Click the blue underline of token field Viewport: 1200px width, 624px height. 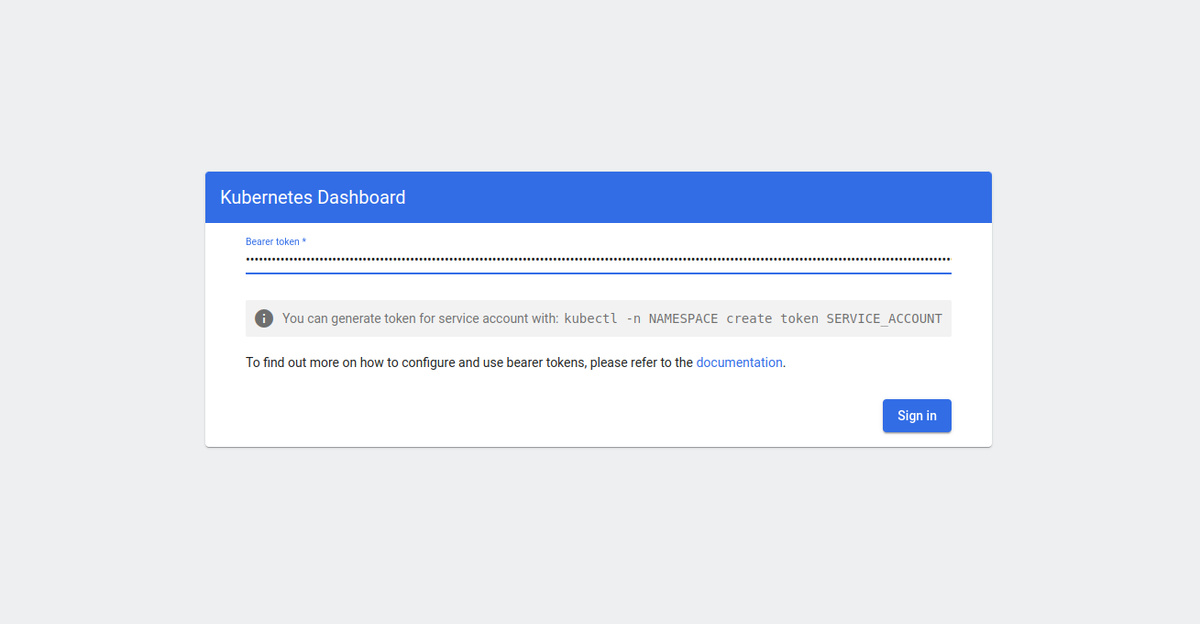click(598, 272)
